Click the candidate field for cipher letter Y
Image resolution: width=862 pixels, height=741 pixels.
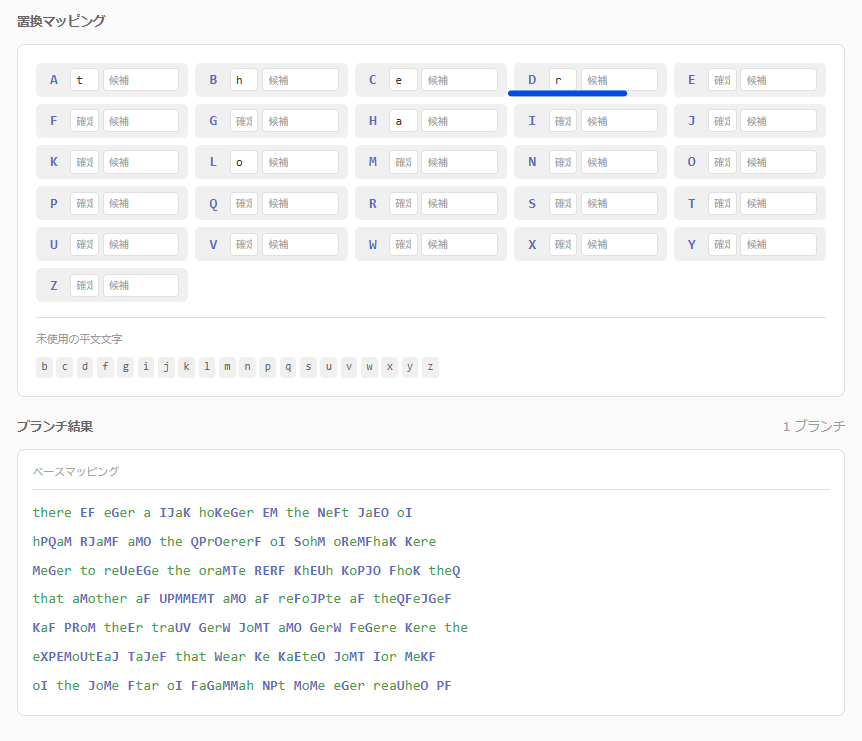[778, 244]
